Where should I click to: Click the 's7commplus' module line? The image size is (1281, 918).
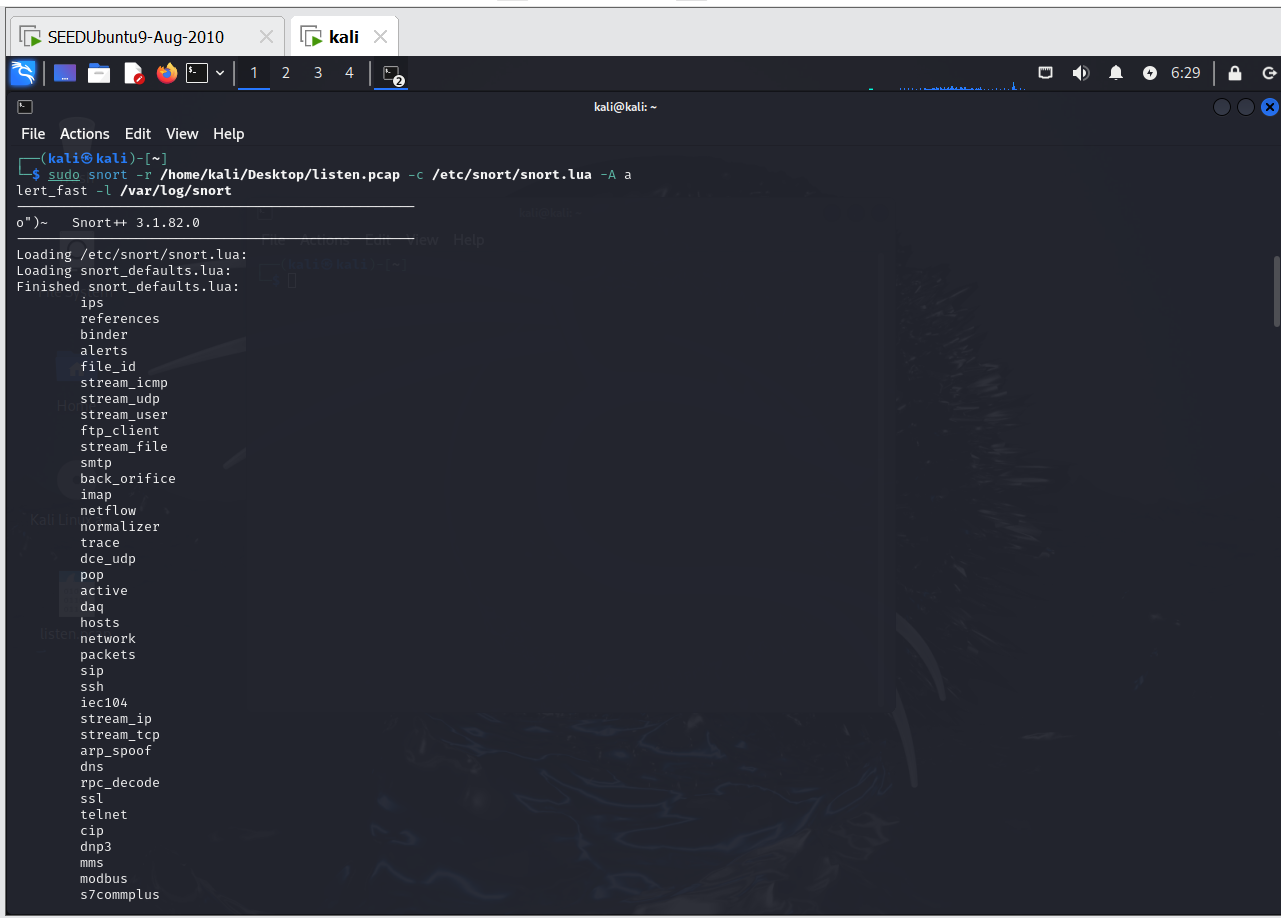point(120,895)
